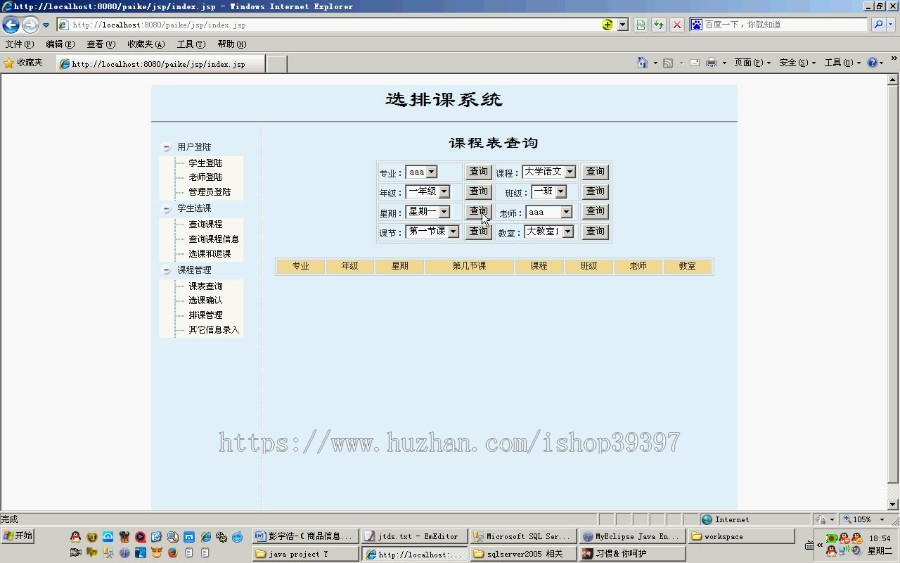Click 查询 button next to 老师

(595, 211)
